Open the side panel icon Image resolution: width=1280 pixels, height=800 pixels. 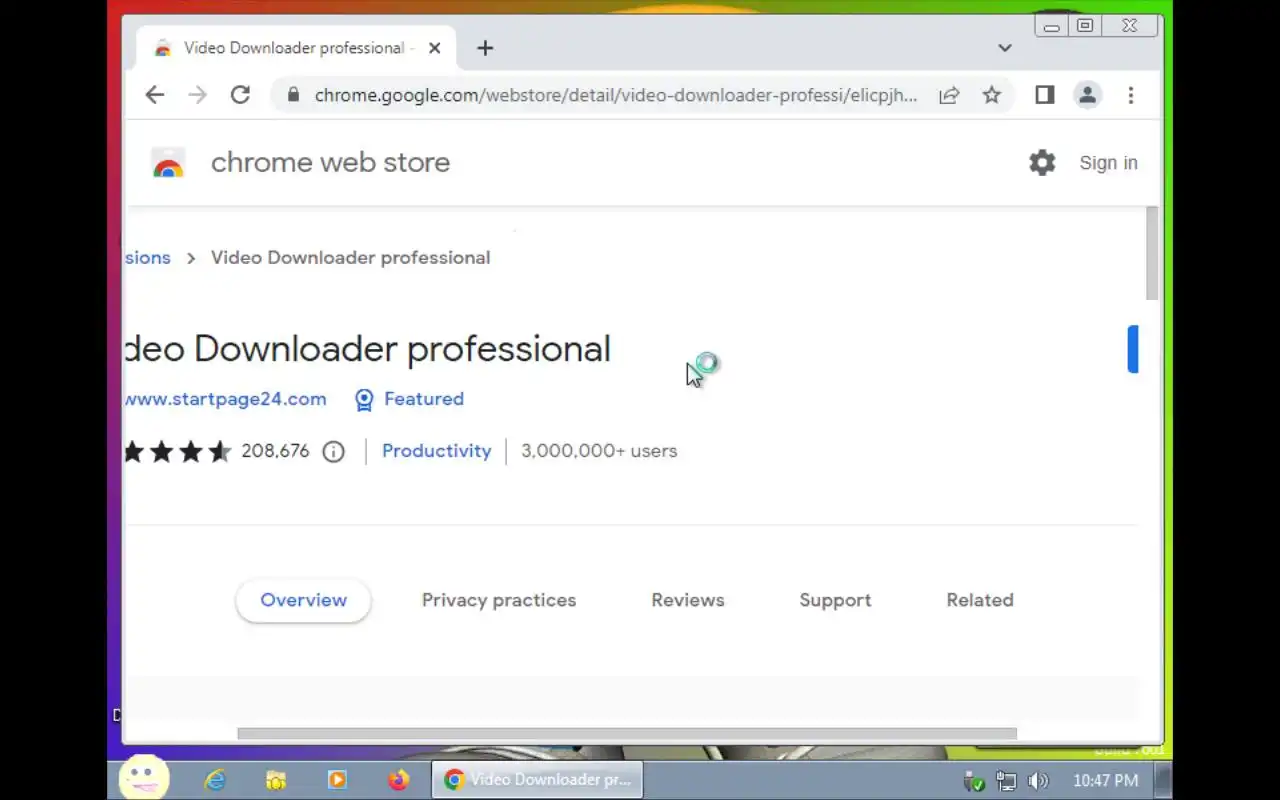[x=1044, y=95]
